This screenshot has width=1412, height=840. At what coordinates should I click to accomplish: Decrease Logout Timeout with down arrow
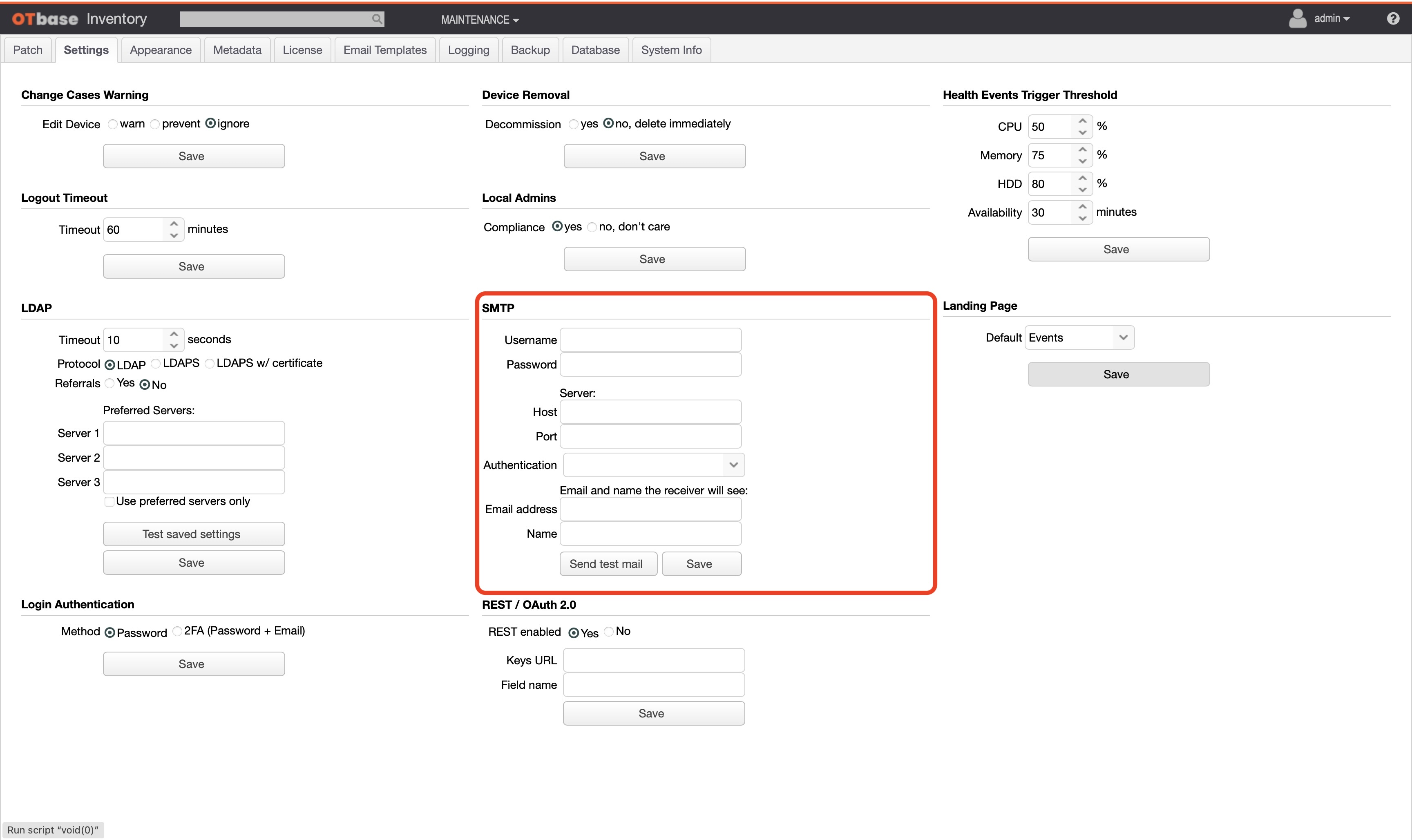[174, 235]
